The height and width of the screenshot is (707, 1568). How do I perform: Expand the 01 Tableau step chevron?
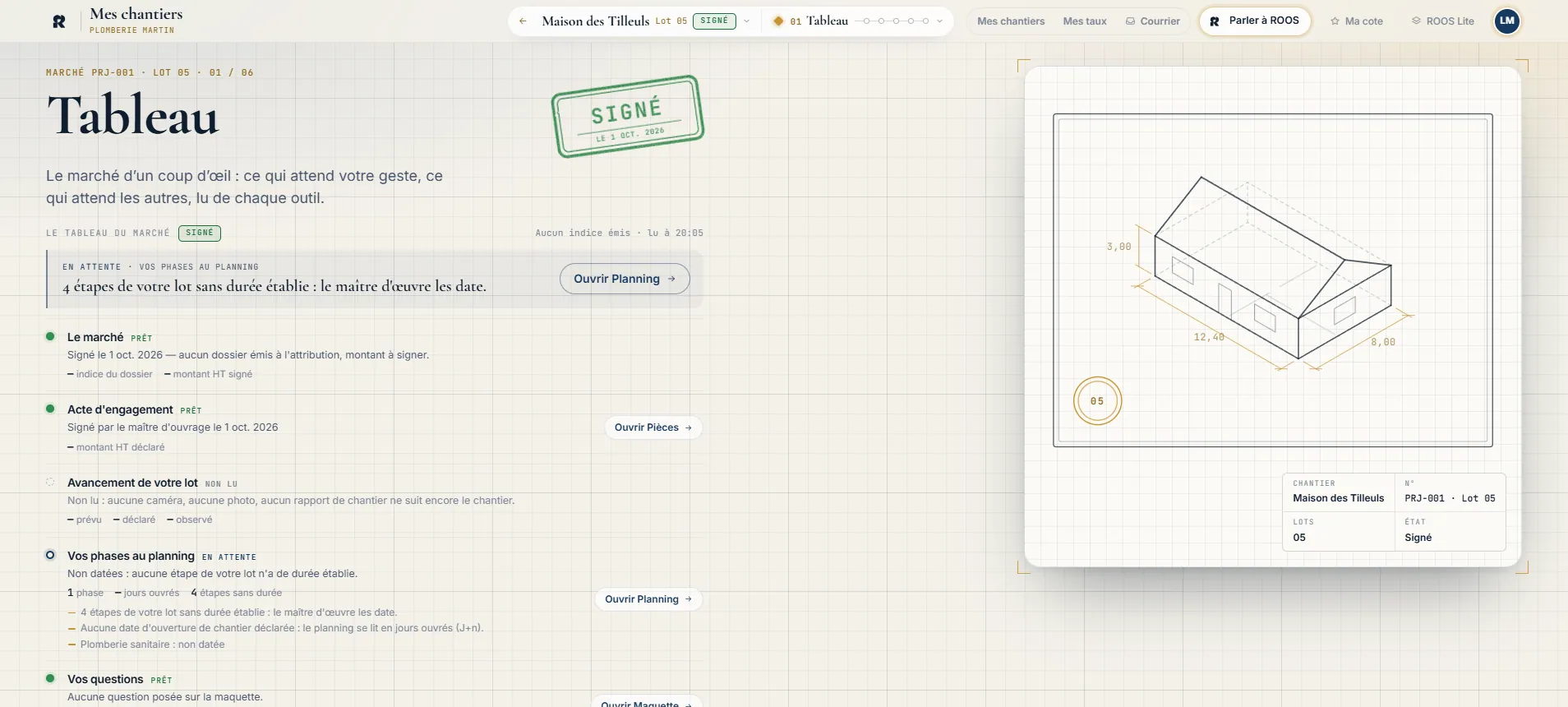tap(939, 21)
